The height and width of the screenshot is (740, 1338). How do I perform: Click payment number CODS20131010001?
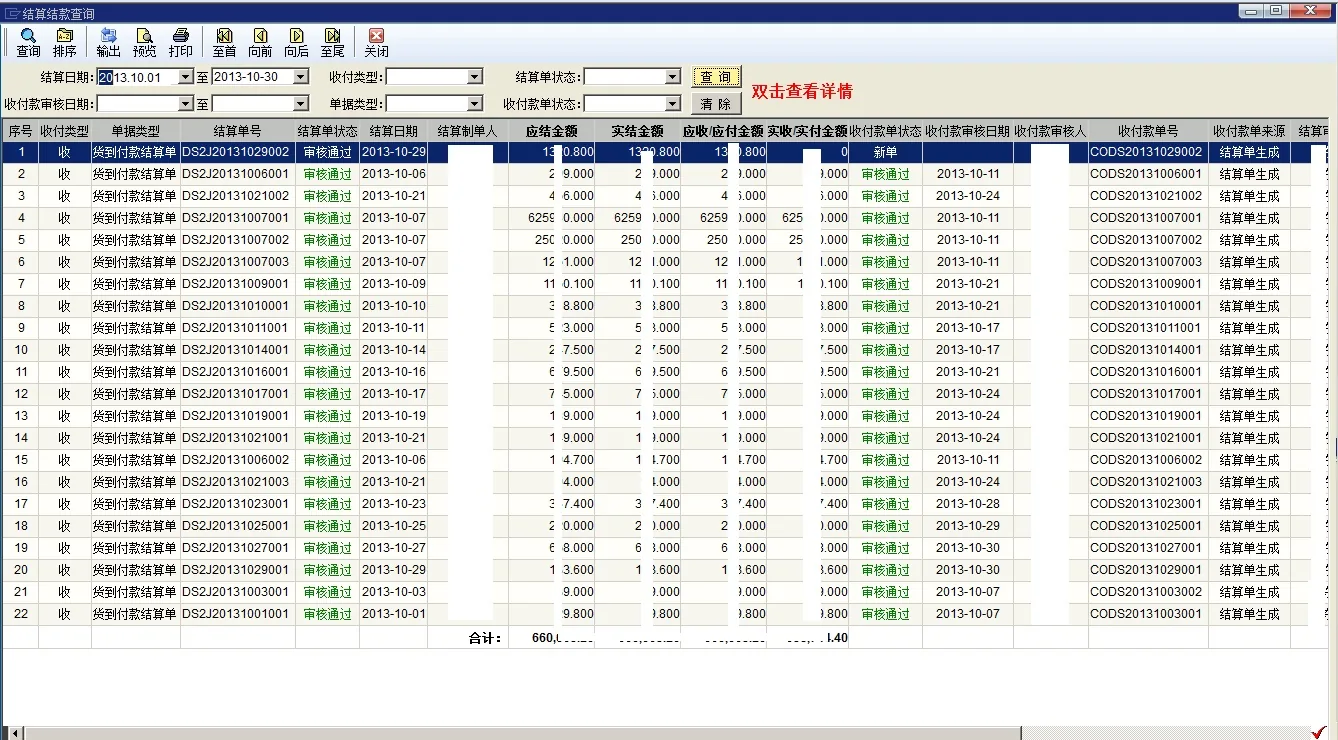click(x=1147, y=306)
